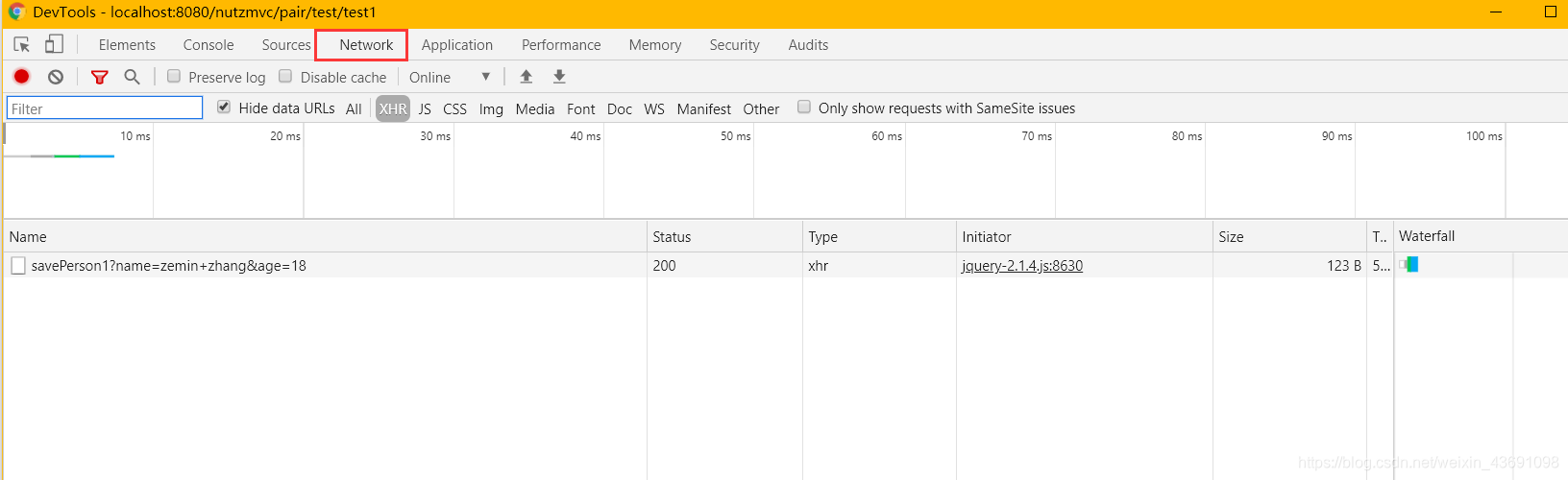Maximize the DevTools window

point(1550,12)
